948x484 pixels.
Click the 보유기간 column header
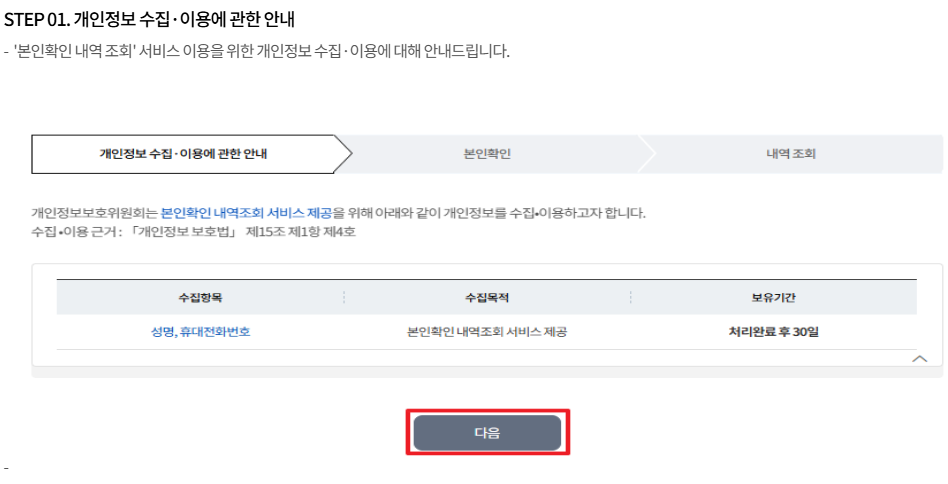773,298
